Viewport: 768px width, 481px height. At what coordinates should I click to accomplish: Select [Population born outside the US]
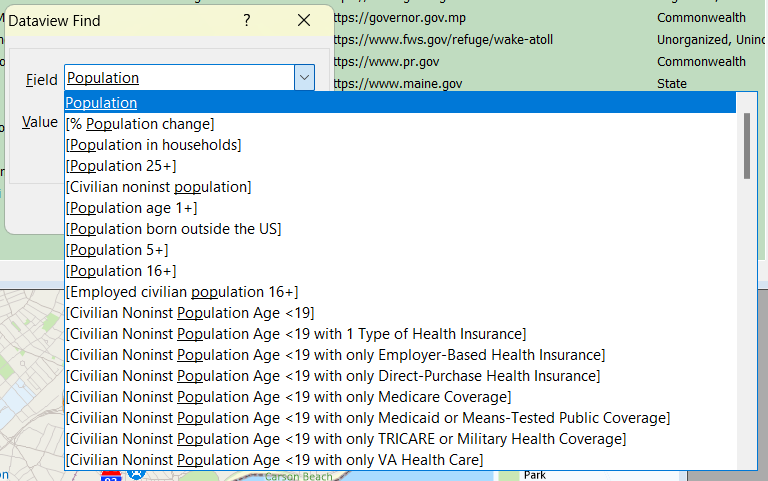[x=173, y=229]
